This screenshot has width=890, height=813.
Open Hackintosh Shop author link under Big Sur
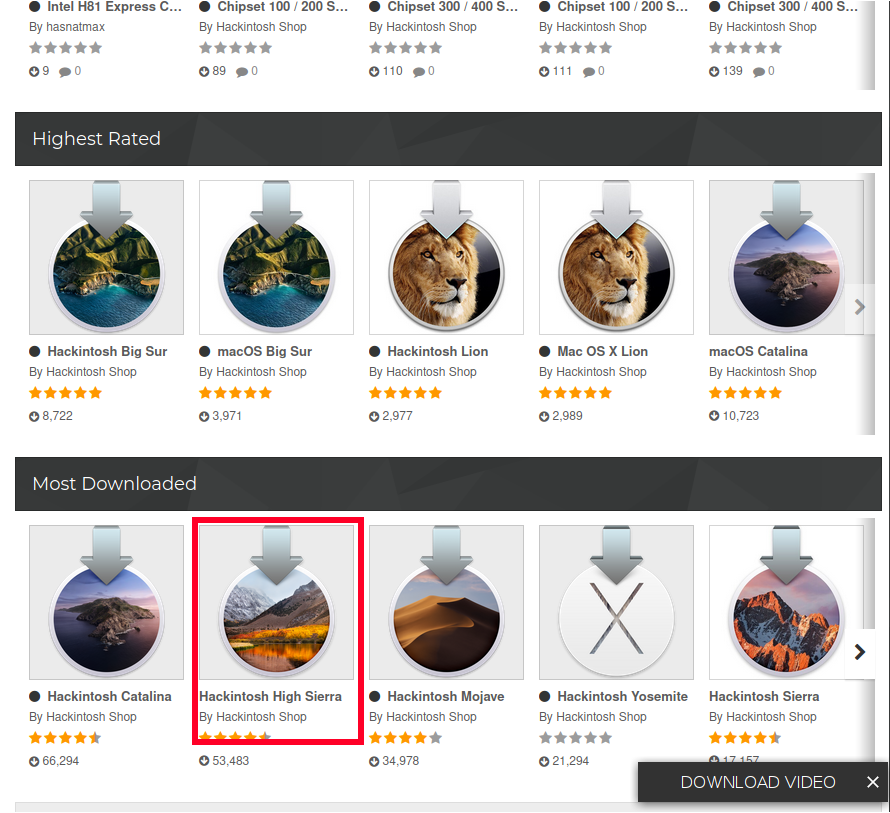click(91, 372)
